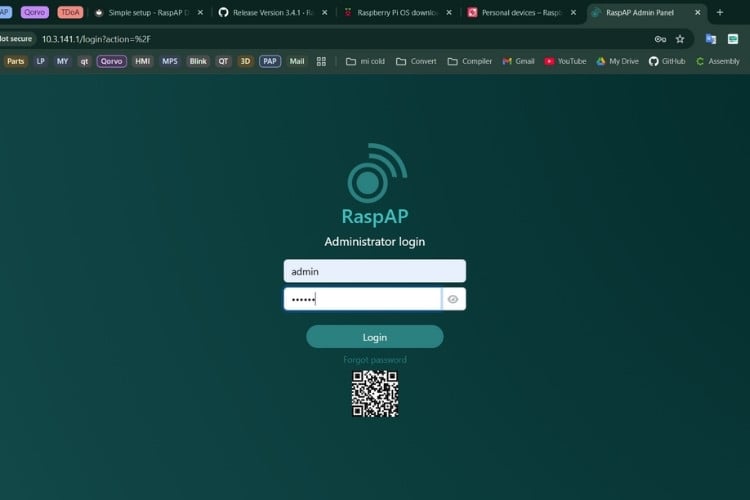Expand the Compiler bookmark folder
The image size is (750, 500).
click(x=470, y=61)
